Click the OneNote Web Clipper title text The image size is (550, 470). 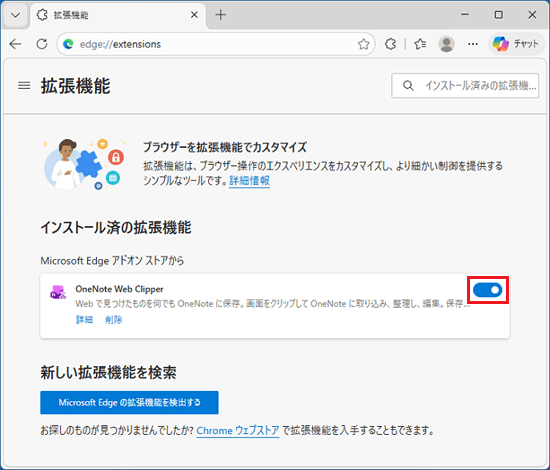pyautogui.click(x=119, y=289)
